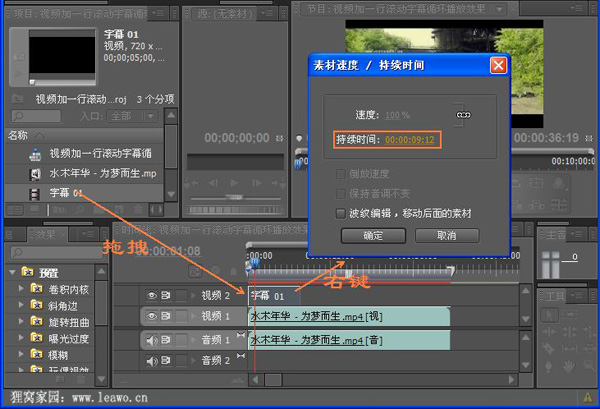Click the 卷积内核 preset folder icon

click(x=36, y=288)
